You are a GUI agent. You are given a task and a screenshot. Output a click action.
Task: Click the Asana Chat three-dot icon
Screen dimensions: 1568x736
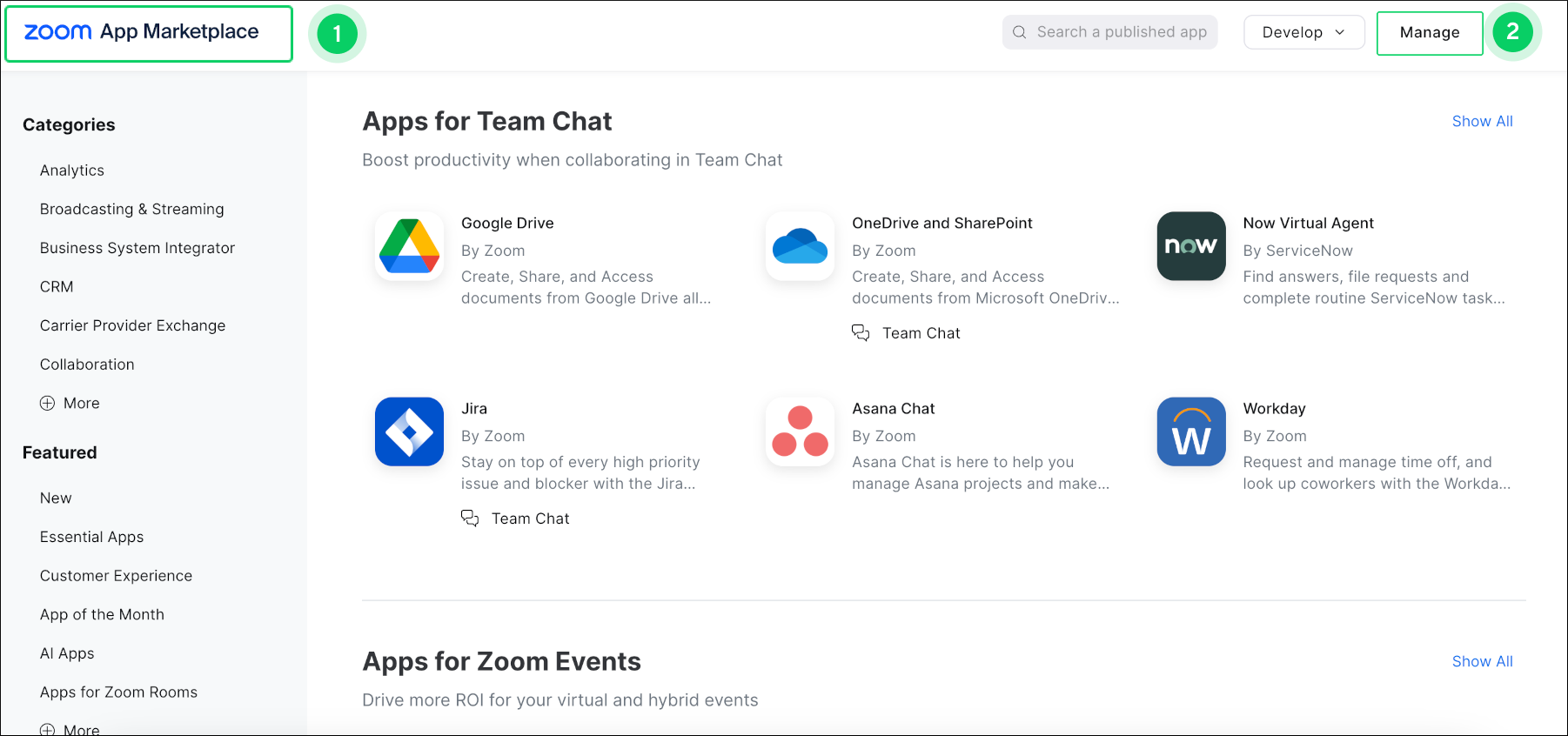800,432
